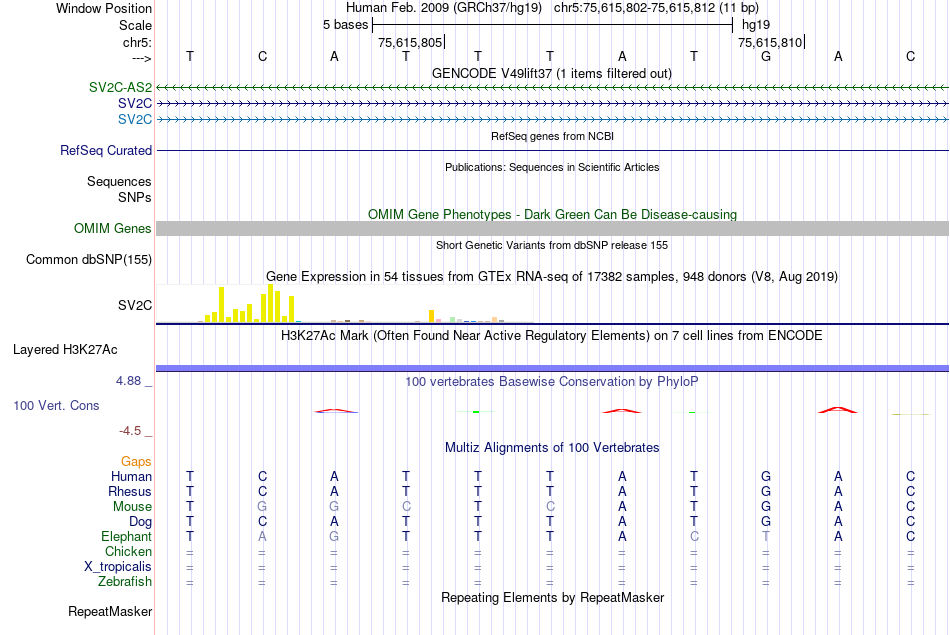The image size is (950, 635).
Task: Click the Common dbSNP(155) label
Action: tap(88, 259)
